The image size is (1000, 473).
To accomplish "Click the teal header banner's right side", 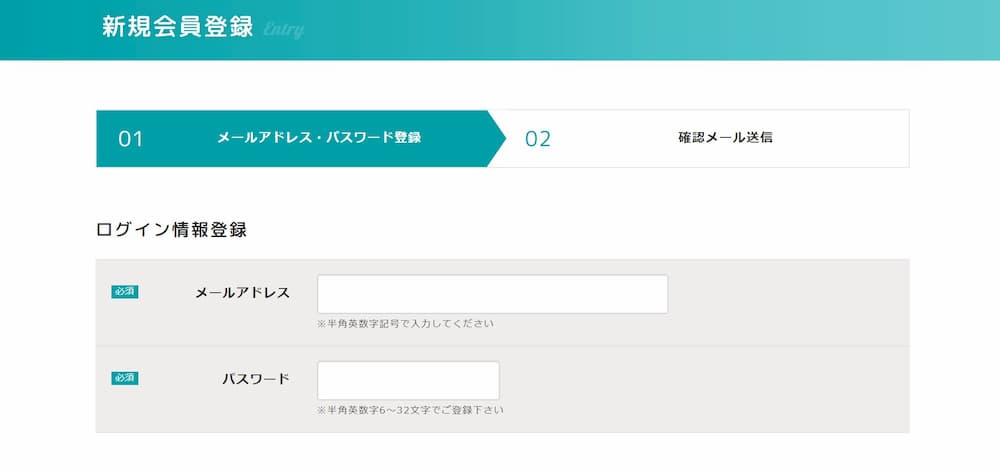I will pyautogui.click(x=850, y=30).
